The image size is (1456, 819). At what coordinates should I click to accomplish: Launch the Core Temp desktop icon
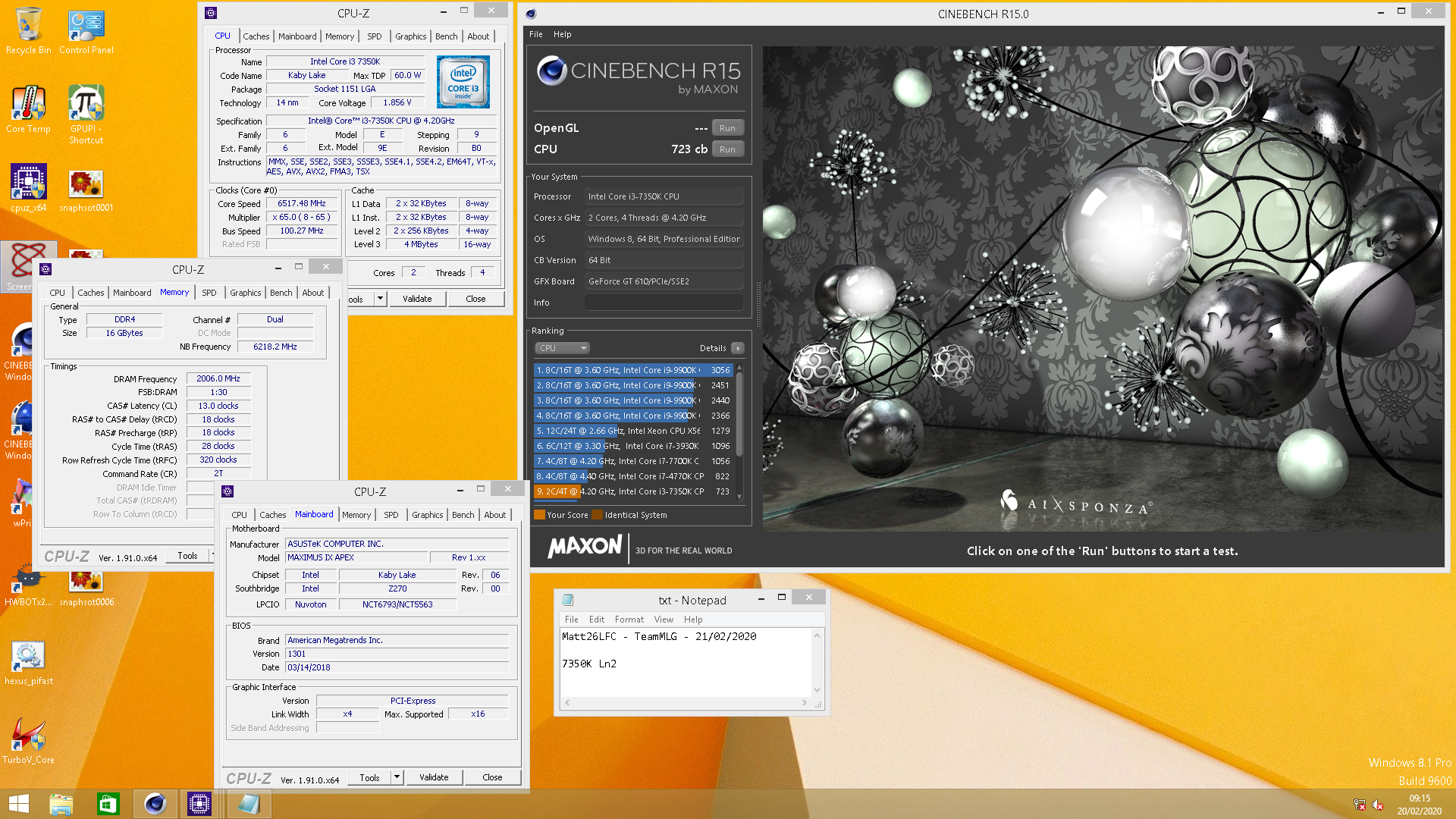(28, 110)
